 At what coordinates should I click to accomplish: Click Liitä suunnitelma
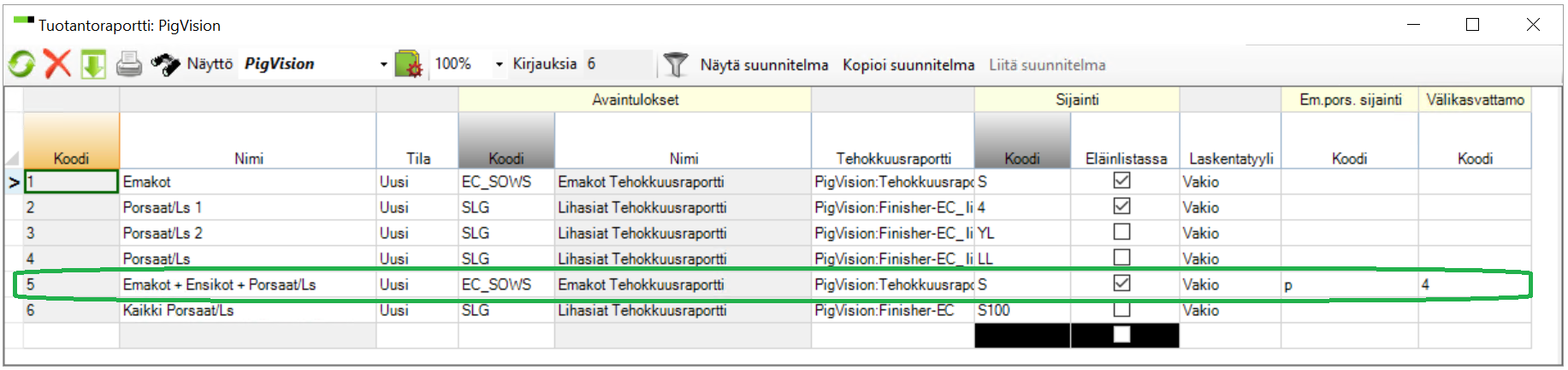point(1047,65)
